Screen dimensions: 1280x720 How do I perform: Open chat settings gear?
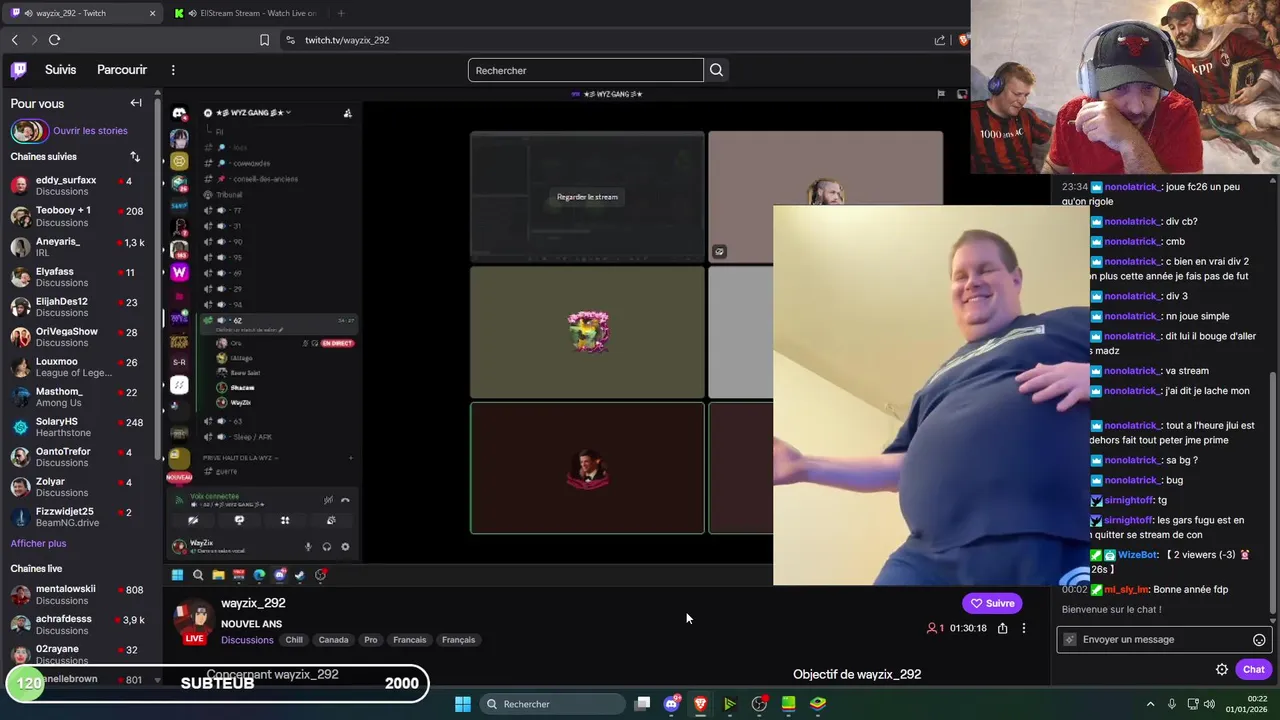1221,670
